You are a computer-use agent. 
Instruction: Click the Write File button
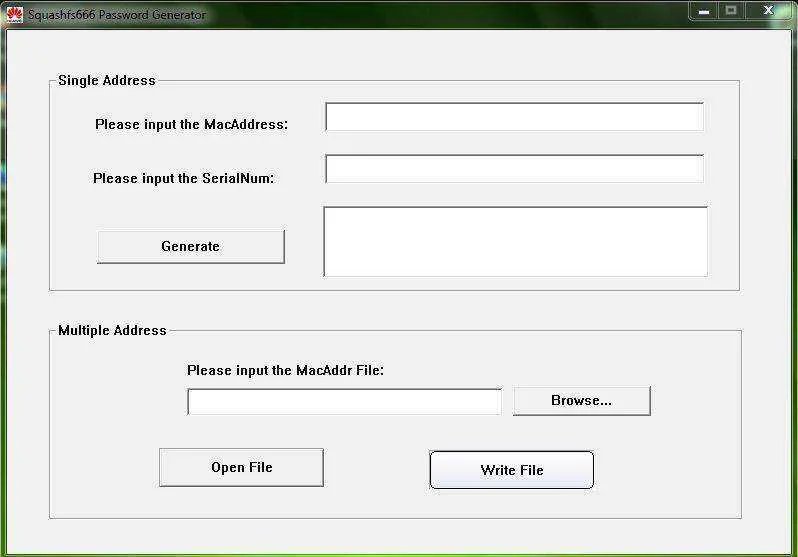[x=511, y=470]
